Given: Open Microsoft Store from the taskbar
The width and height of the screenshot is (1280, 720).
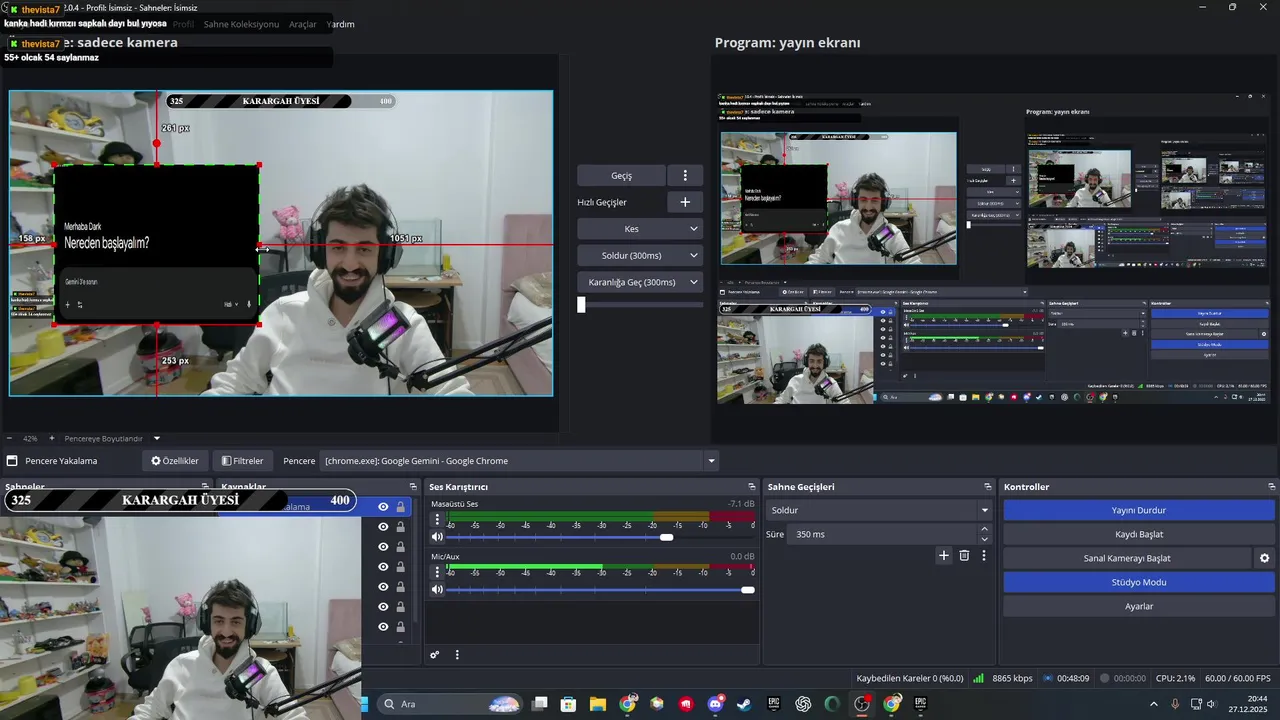Looking at the screenshot, I should [x=568, y=704].
